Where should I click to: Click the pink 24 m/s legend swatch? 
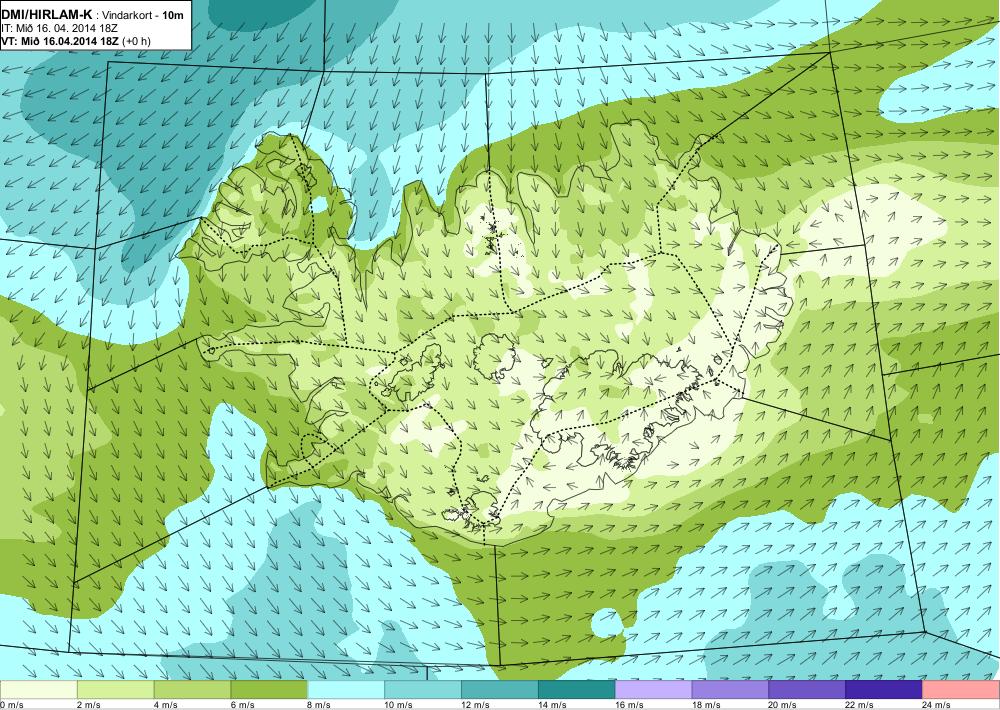[x=960, y=690]
